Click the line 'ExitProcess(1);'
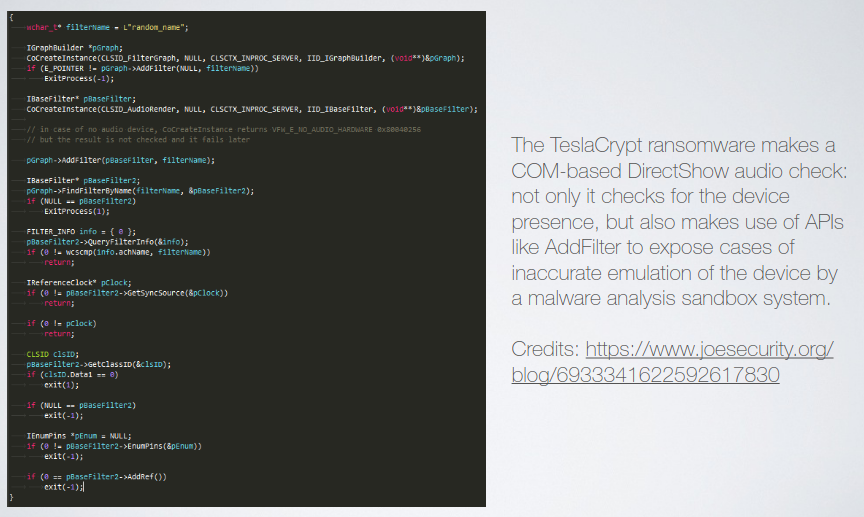Image resolution: width=864 pixels, height=517 pixels. [77, 212]
